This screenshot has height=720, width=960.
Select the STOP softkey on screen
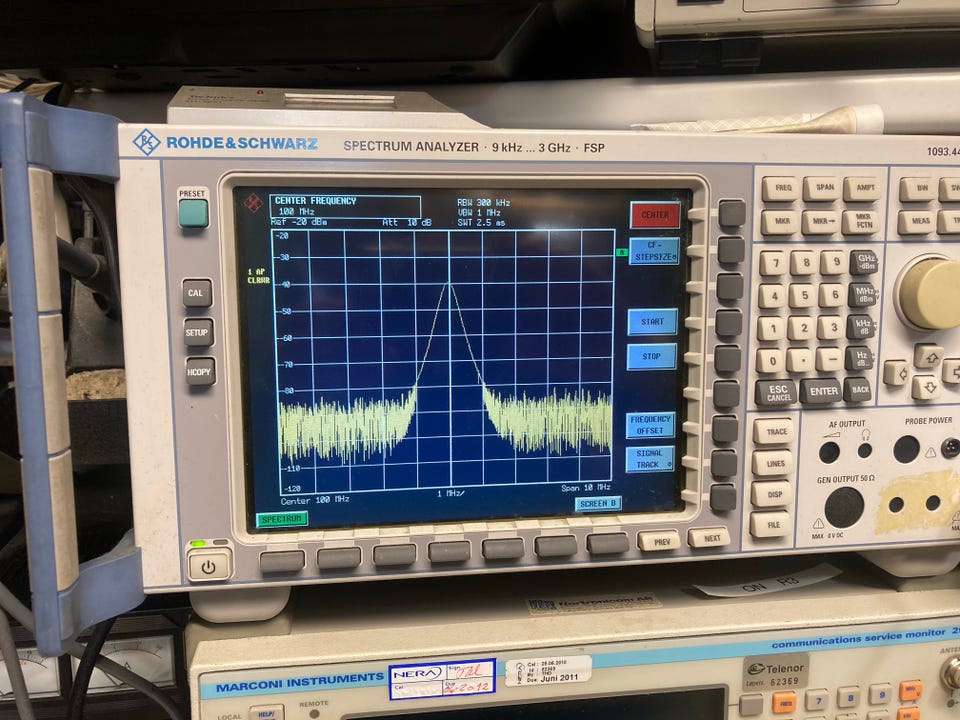coord(651,356)
